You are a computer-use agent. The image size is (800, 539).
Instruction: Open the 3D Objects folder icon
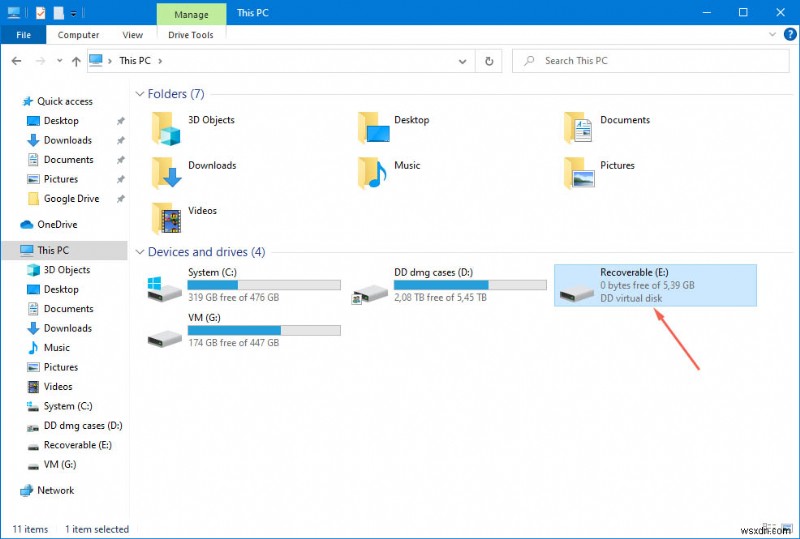167,129
